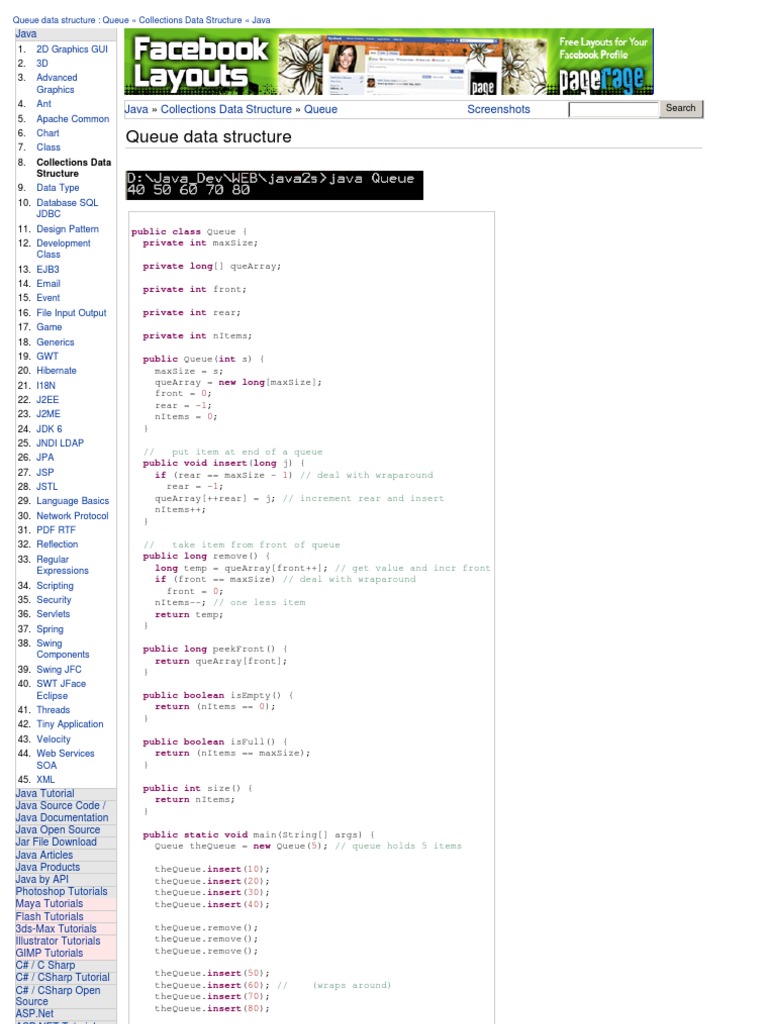
Task: Open Regular Expressions category
Action: tap(62, 565)
